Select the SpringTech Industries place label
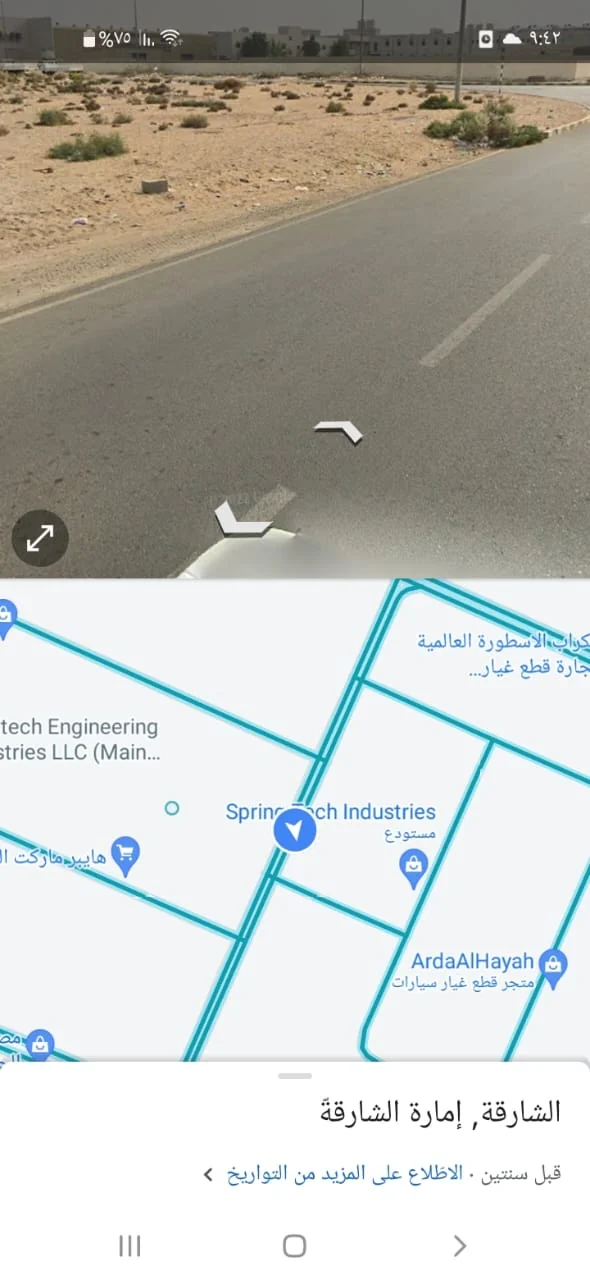Viewport: 590px width, 1280px height. pos(331,812)
